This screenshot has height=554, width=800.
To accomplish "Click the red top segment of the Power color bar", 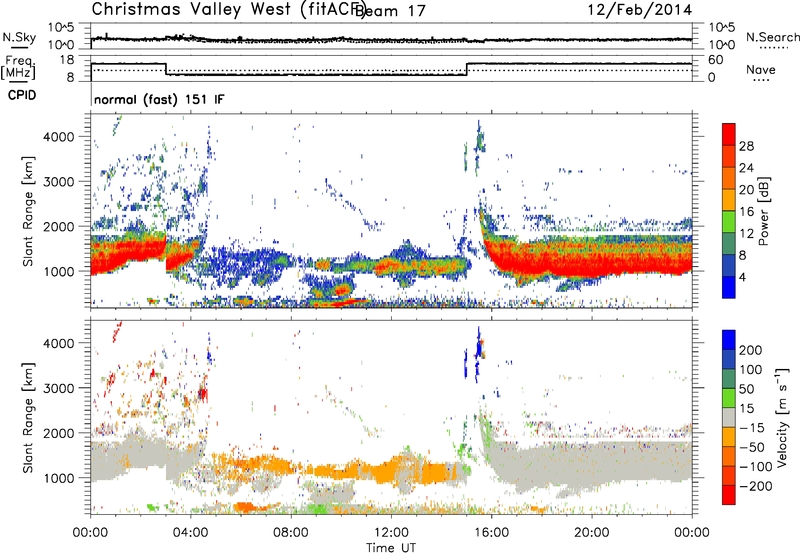I will pyautogui.click(x=729, y=134).
